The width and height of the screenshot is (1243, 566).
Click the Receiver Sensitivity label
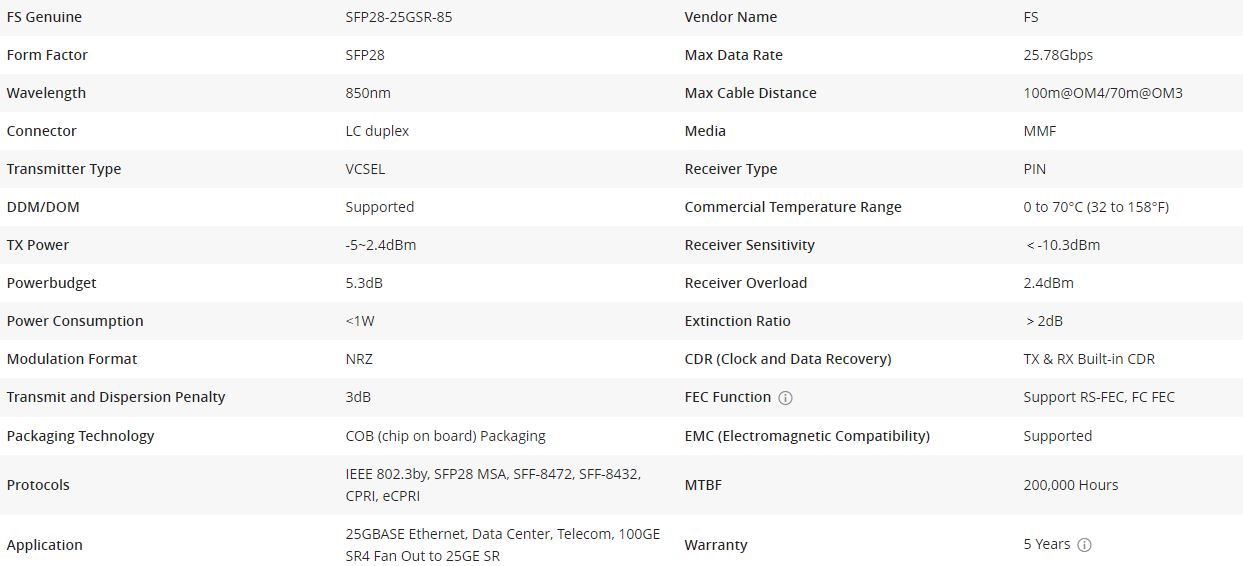[749, 245]
